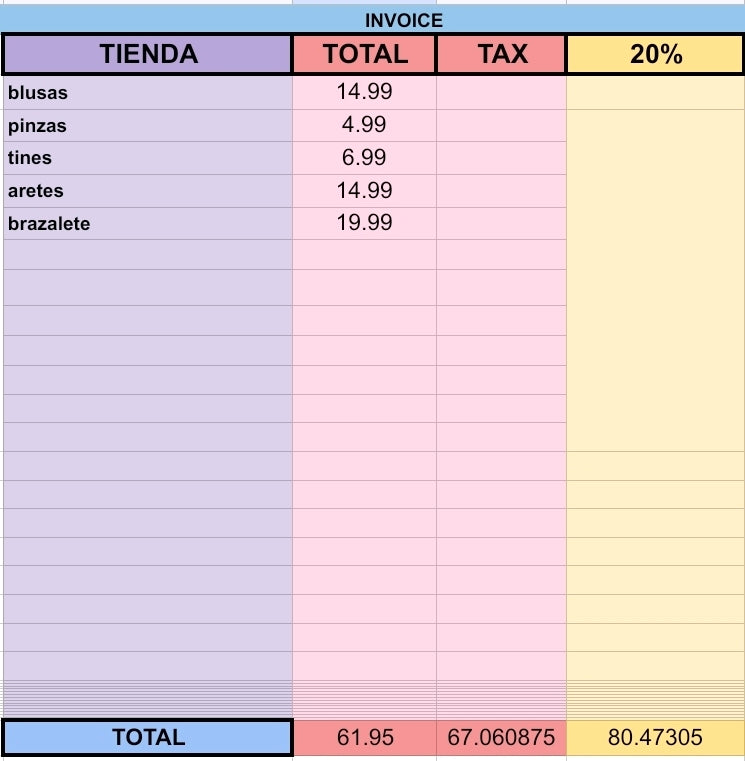Click the bottom TOTAL label cell
745x761 pixels.
coord(148,738)
